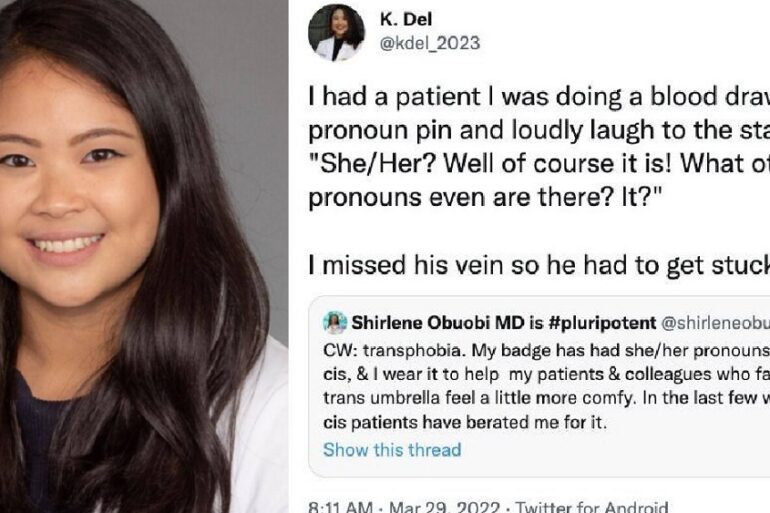Open the @kdel_2023 handle
The image size is (770, 513).
point(430,43)
